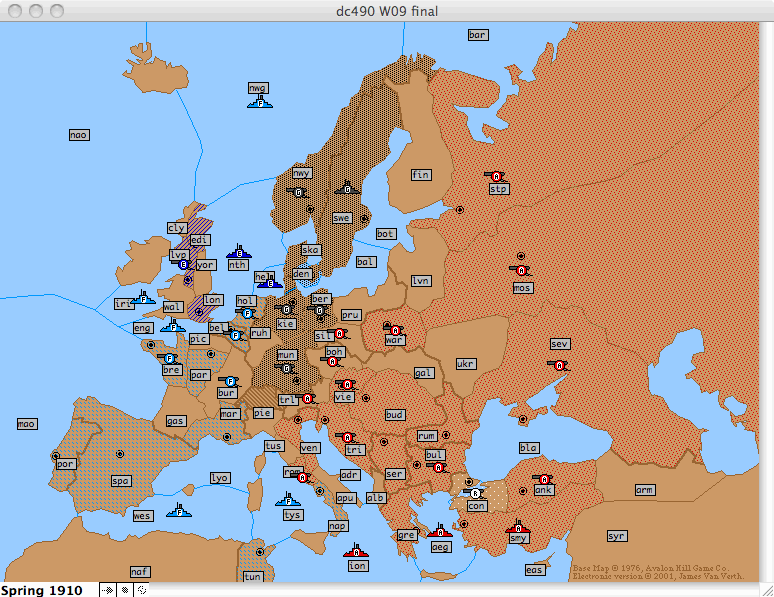The image size is (774, 597).
Task: Select the French army above bre
Action: pos(169,358)
